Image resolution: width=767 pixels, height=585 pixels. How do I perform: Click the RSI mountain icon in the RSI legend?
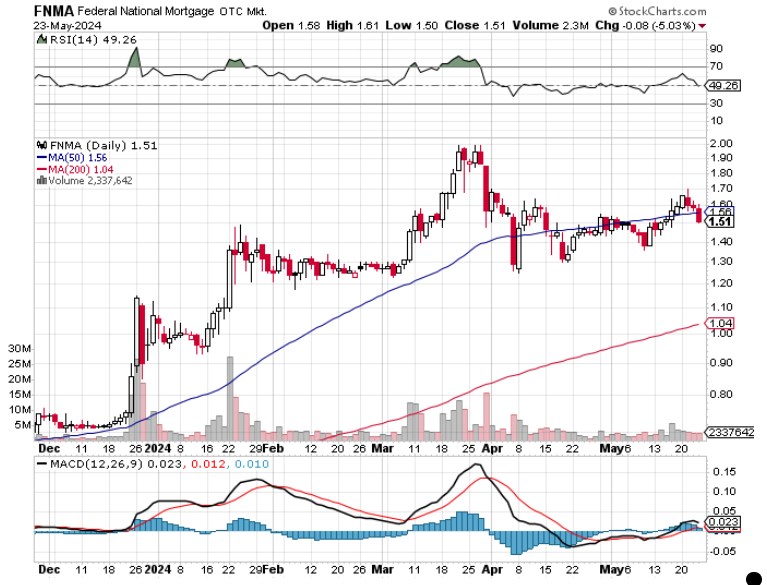(x=42, y=39)
